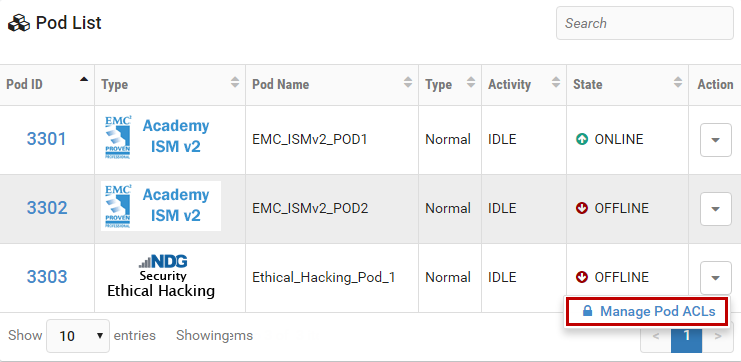Click the NDG Security Ethical Hacking logo
This screenshot has height=362, width=741.
(161, 277)
